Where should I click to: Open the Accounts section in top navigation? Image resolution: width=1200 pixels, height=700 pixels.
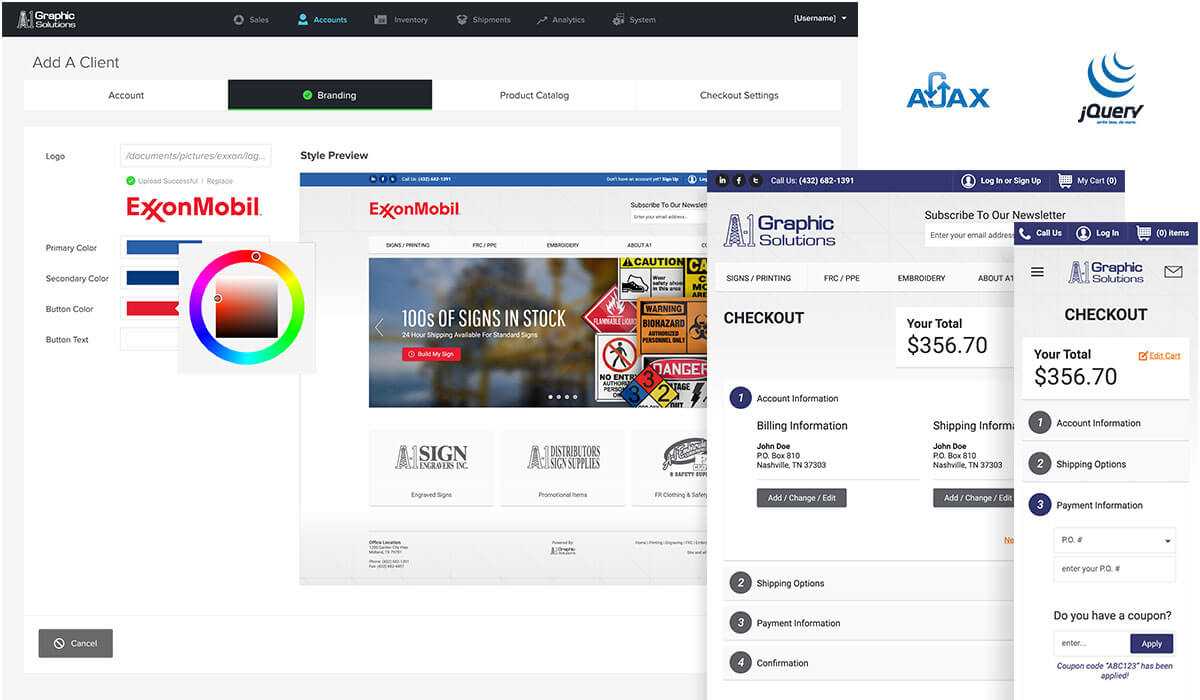point(322,19)
